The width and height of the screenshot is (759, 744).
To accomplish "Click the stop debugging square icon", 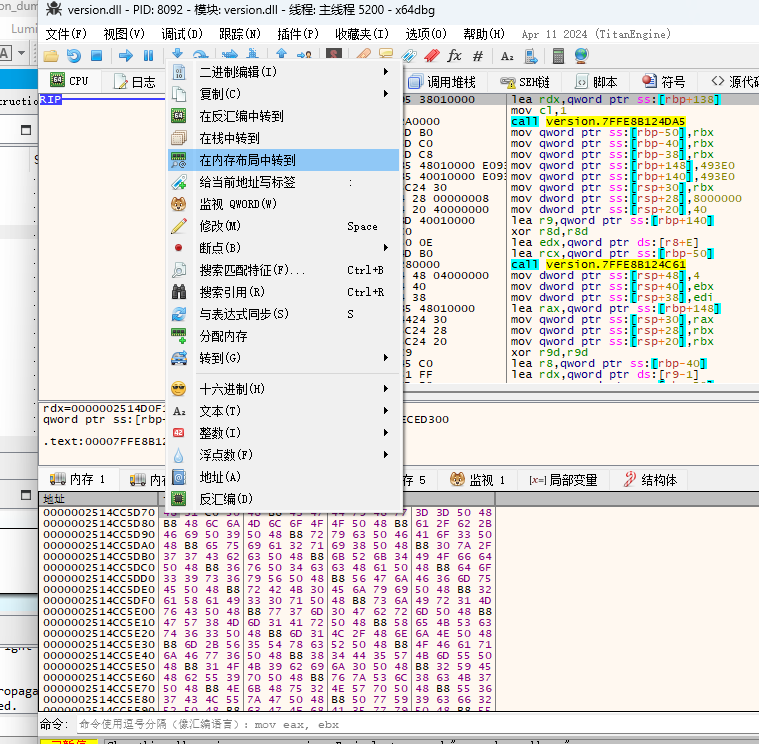I will coord(97,56).
